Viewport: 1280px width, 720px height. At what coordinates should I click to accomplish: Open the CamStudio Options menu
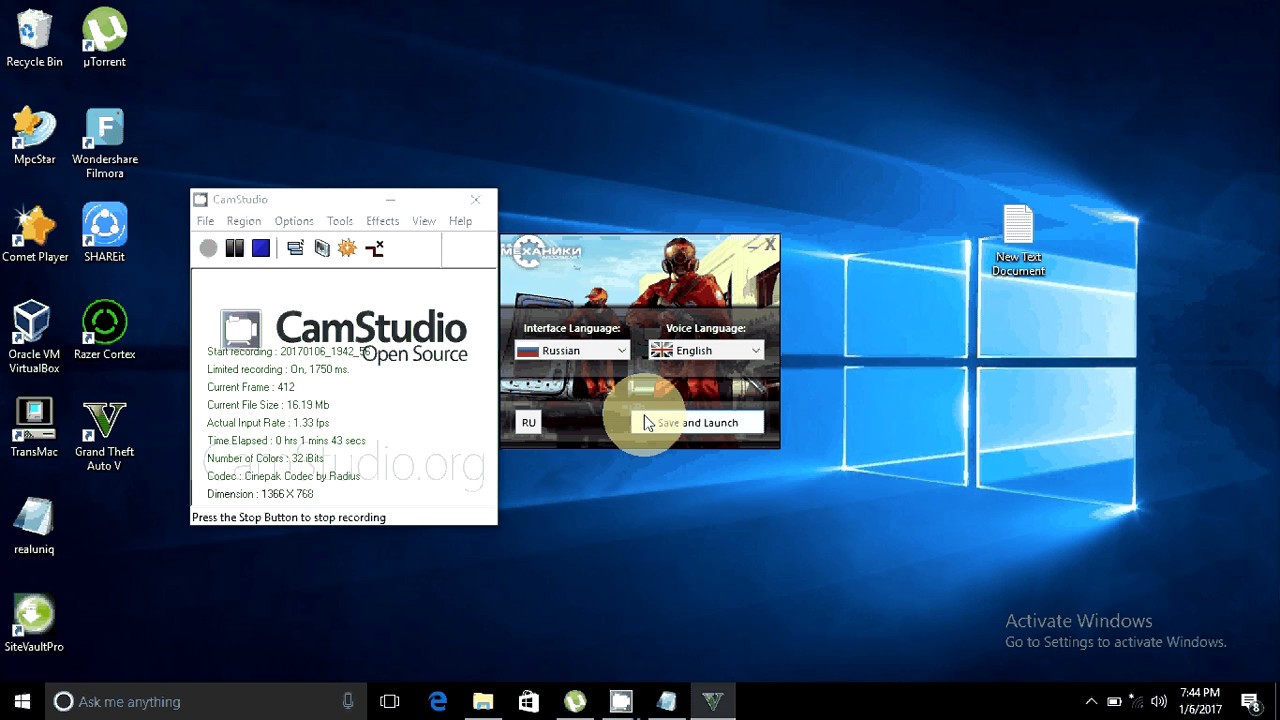pos(294,221)
